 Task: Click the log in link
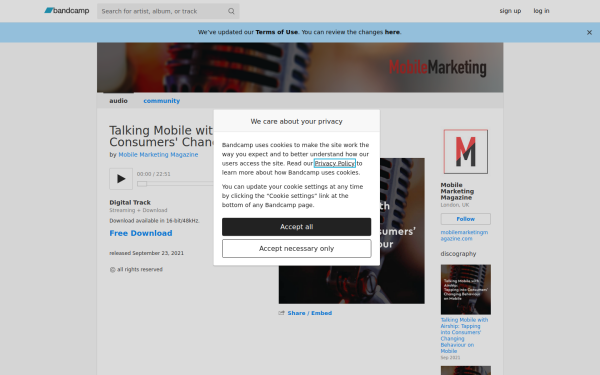coord(541,11)
